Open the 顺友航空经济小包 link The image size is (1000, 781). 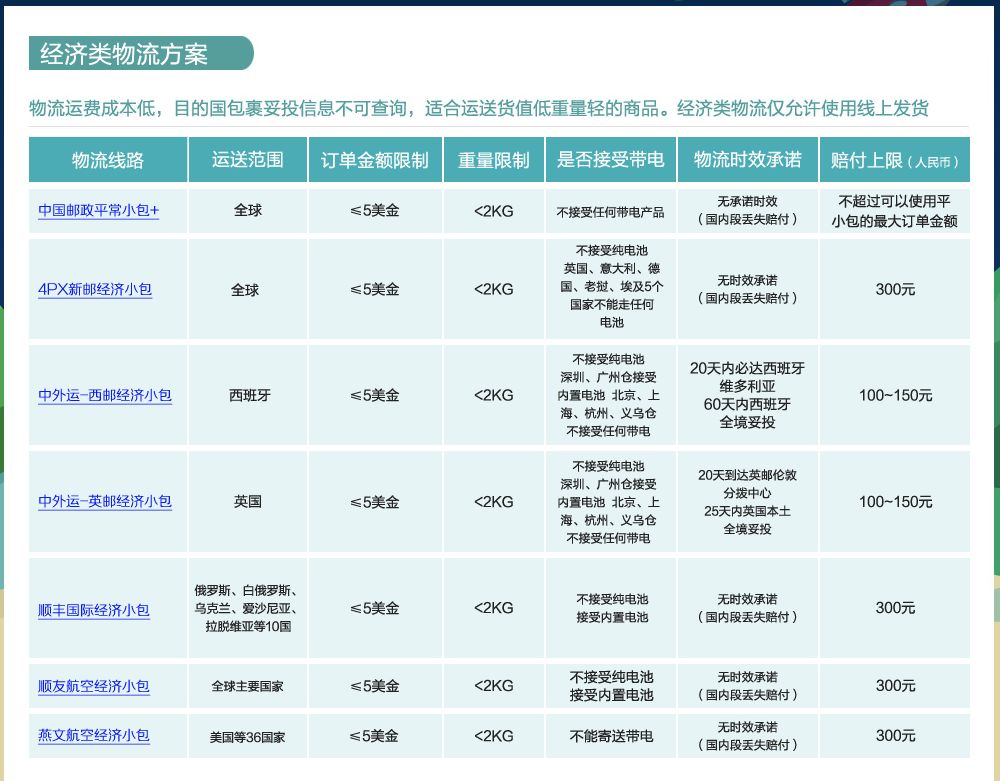click(x=94, y=686)
